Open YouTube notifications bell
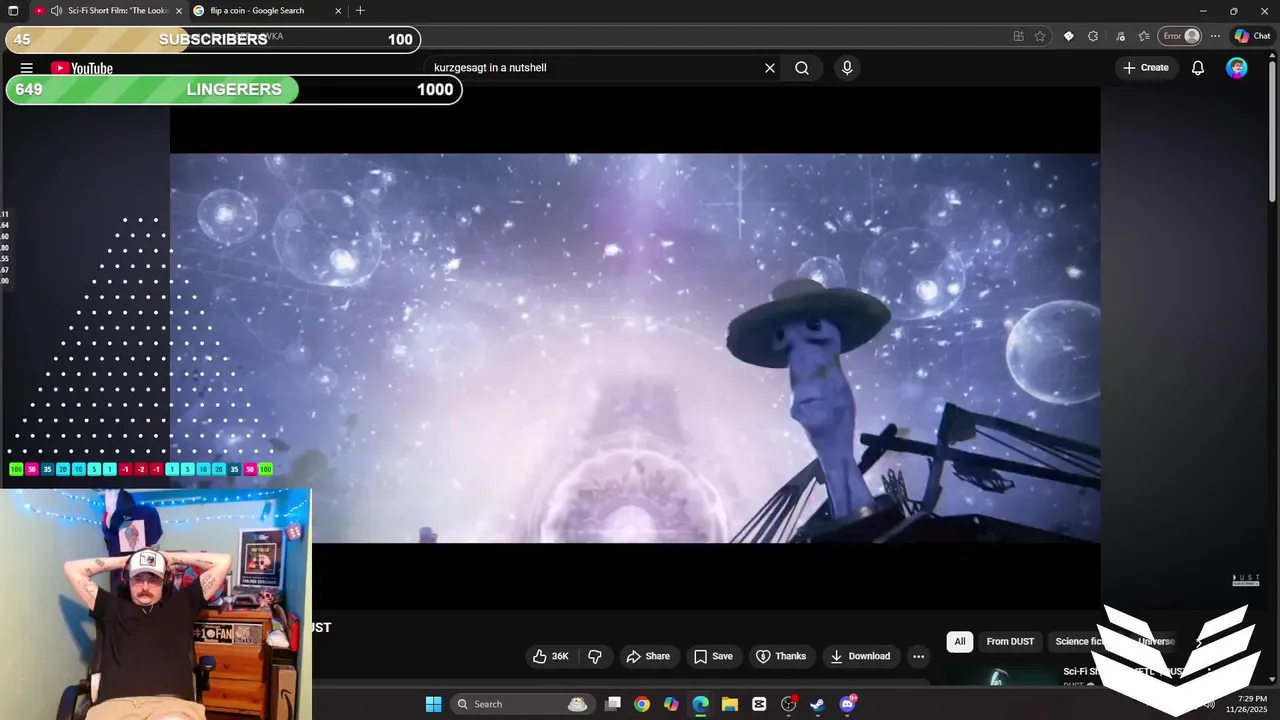This screenshot has height=720, width=1280. pyautogui.click(x=1198, y=68)
